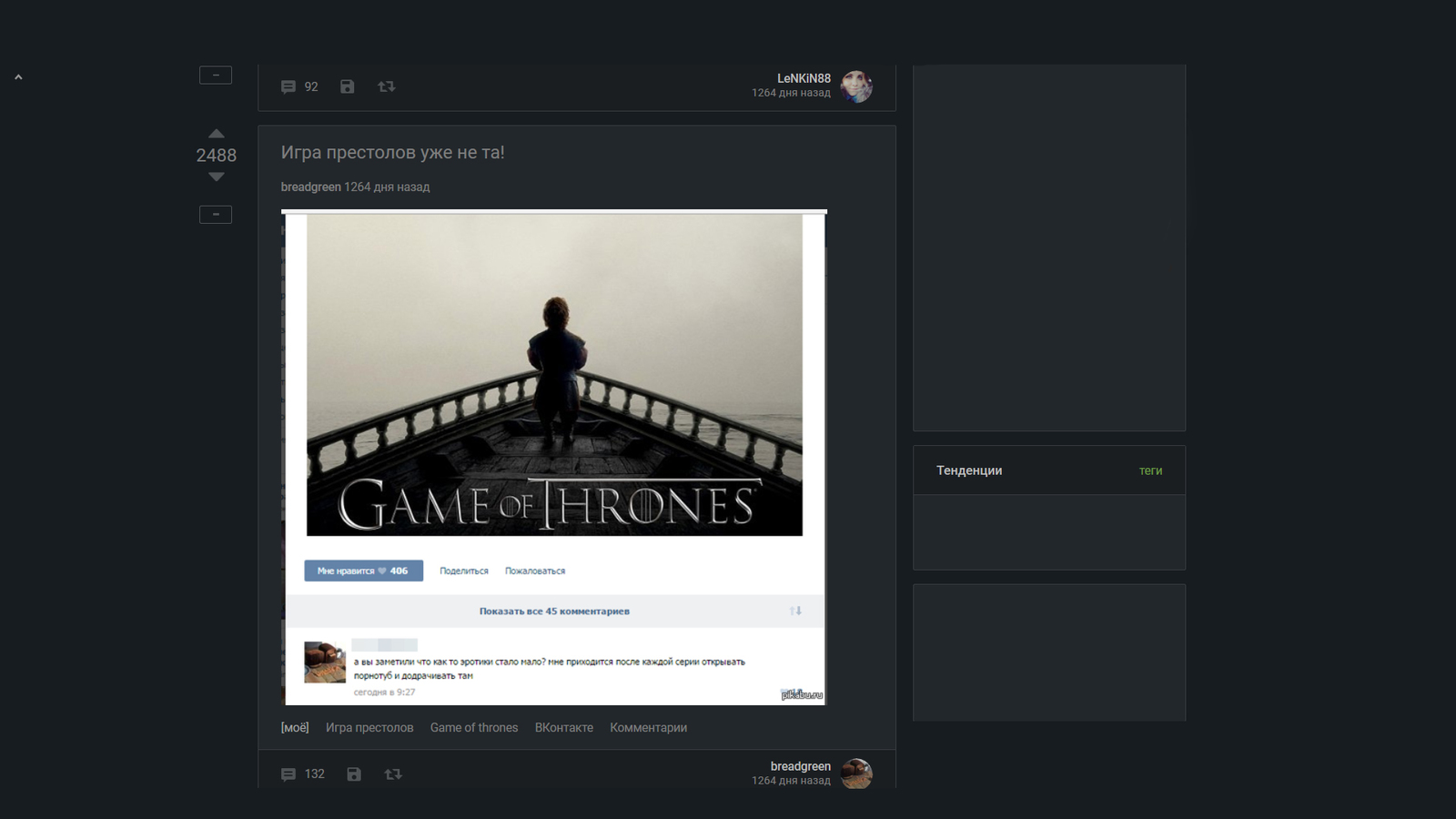
Task: Open the 132 comments on the breadgreen post
Action: [x=302, y=774]
